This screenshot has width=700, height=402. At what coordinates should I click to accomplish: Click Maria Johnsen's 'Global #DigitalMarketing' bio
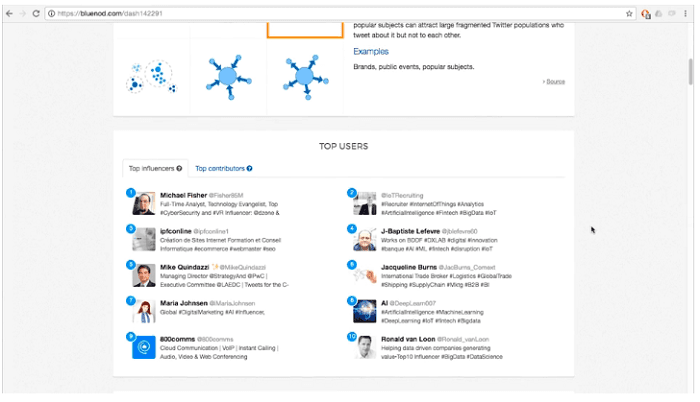click(212, 312)
